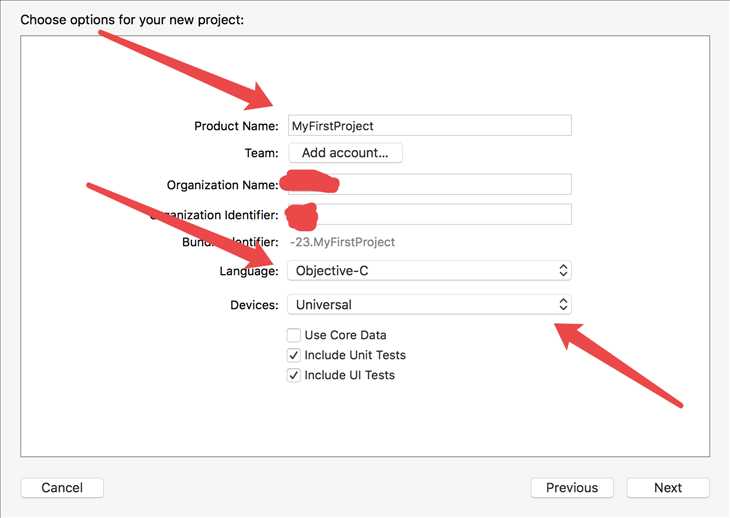730x518 pixels.
Task: Focus the Product Name field containing MyFirstProject
Action: [429, 126]
